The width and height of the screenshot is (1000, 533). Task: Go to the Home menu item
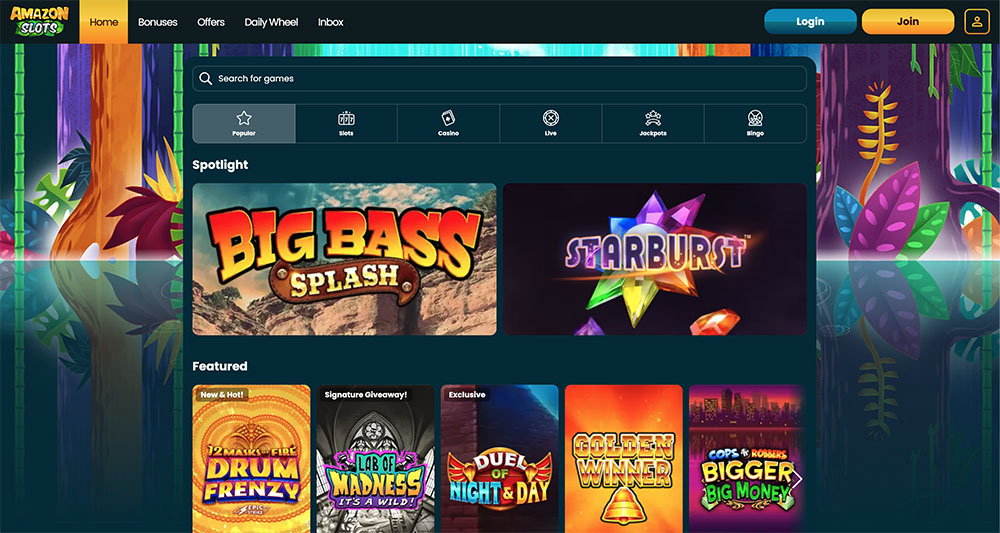(103, 22)
